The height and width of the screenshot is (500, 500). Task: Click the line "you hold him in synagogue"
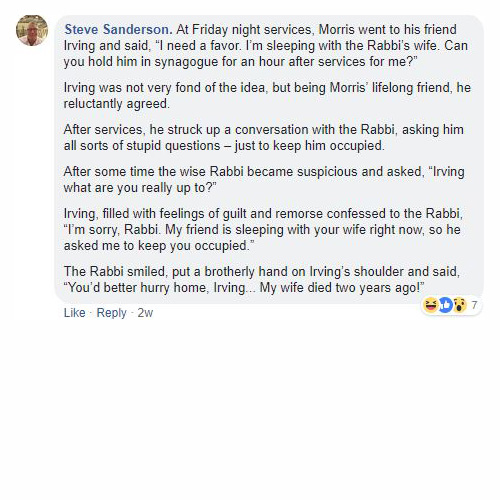click(241, 62)
